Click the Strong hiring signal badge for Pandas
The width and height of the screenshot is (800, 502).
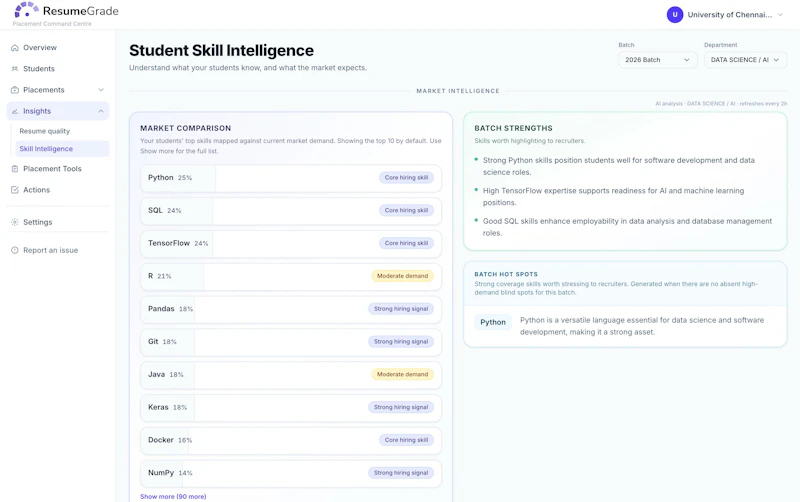pyautogui.click(x=401, y=309)
